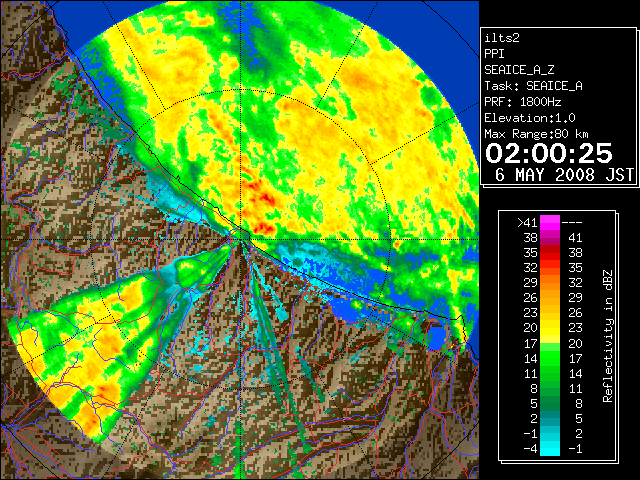Viewport: 640px width, 480px height.
Task: Click the 'Task: SEAICE_A' line
Action: click(533, 86)
